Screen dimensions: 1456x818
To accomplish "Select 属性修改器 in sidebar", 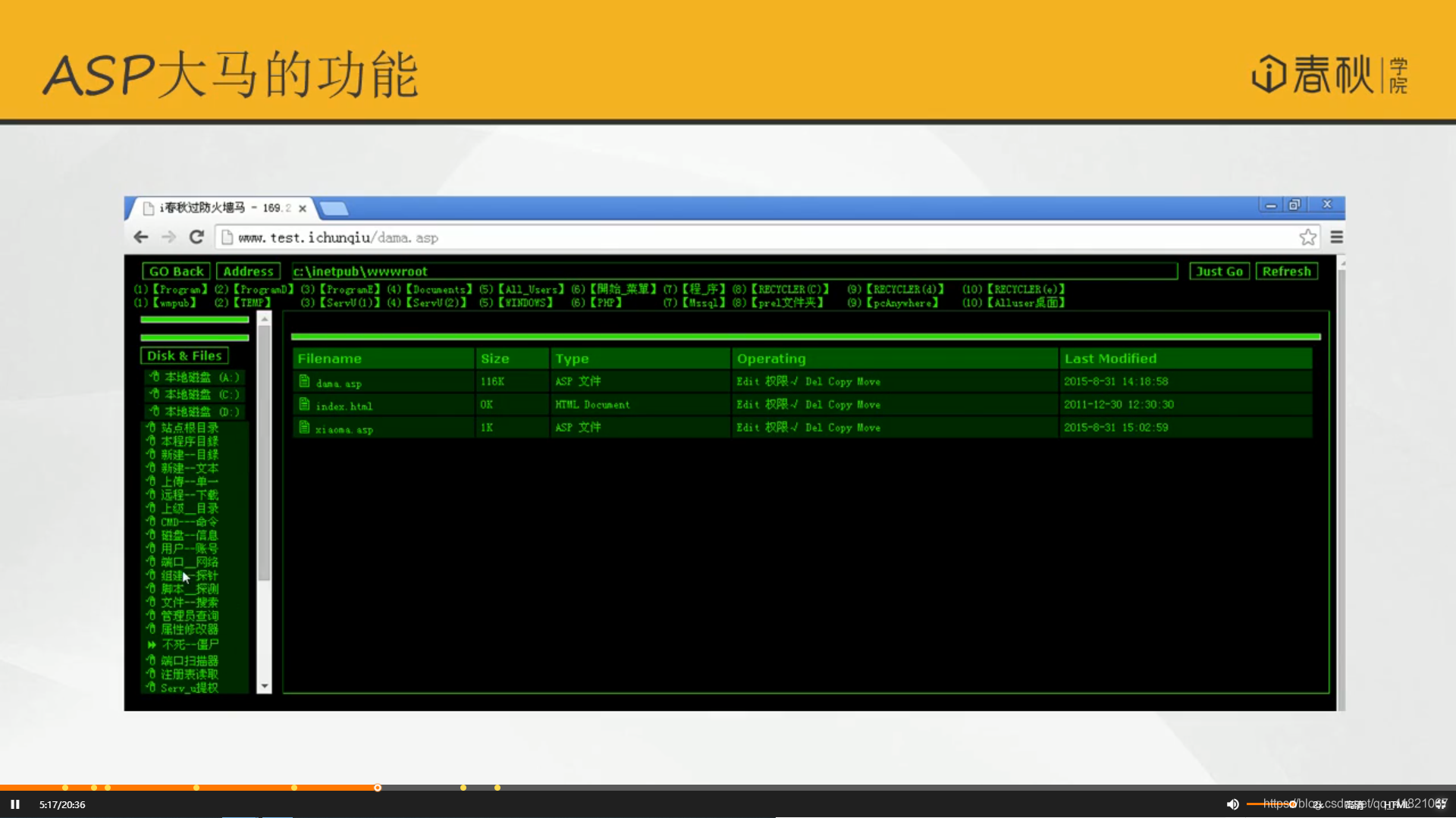I will [x=190, y=629].
